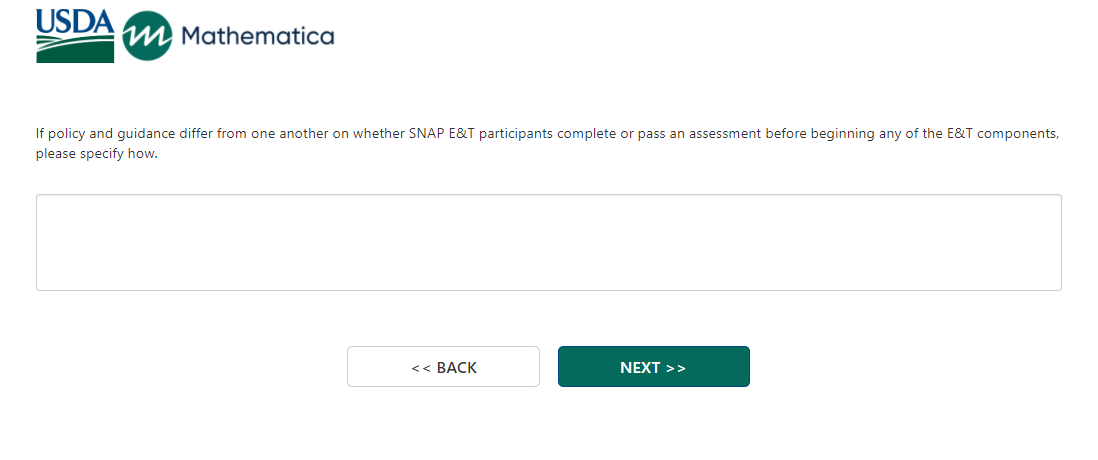Click the Mathematica wordmark text
This screenshot has width=1098, height=460.
(258, 37)
